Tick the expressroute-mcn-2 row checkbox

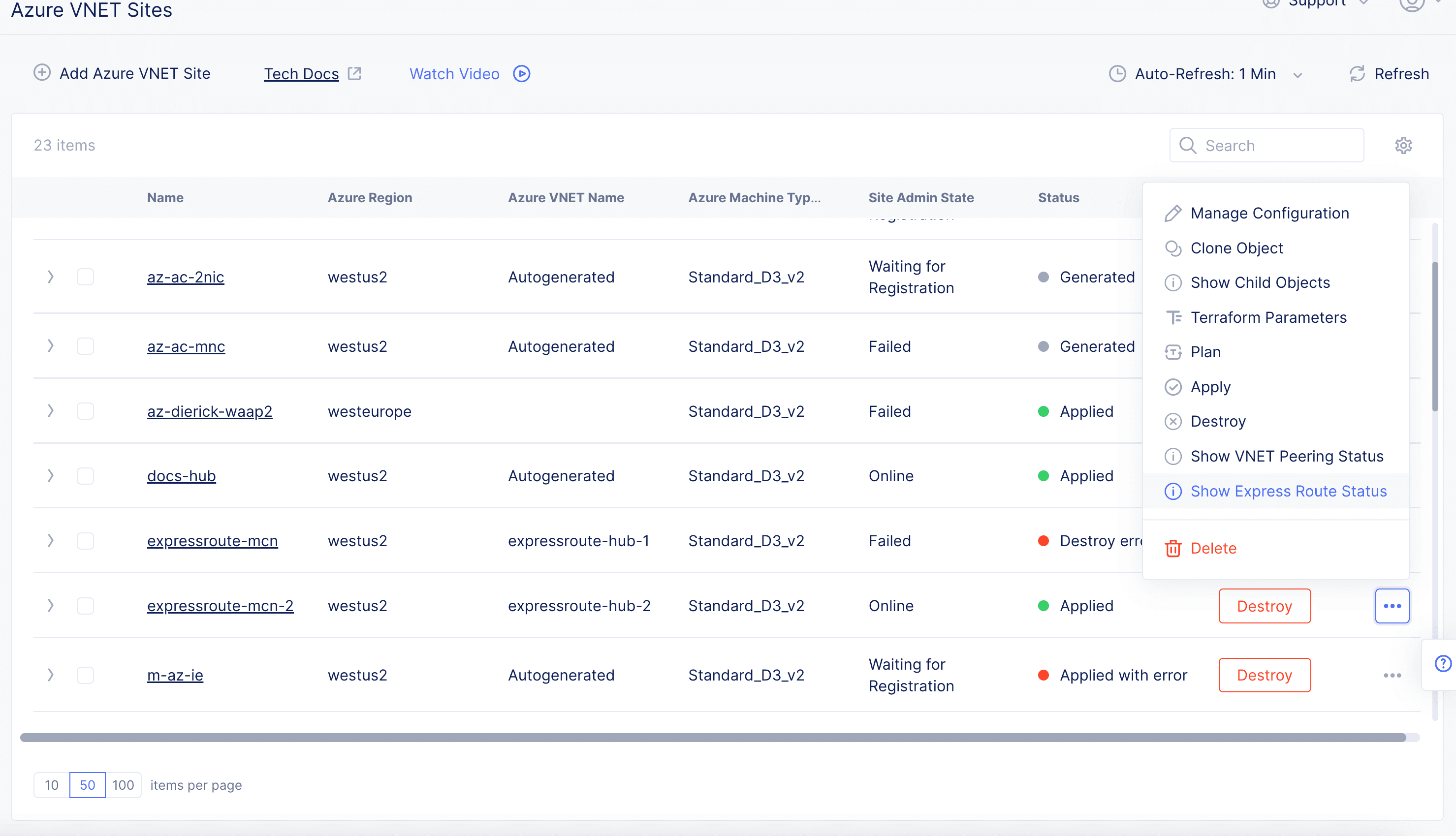(x=86, y=606)
